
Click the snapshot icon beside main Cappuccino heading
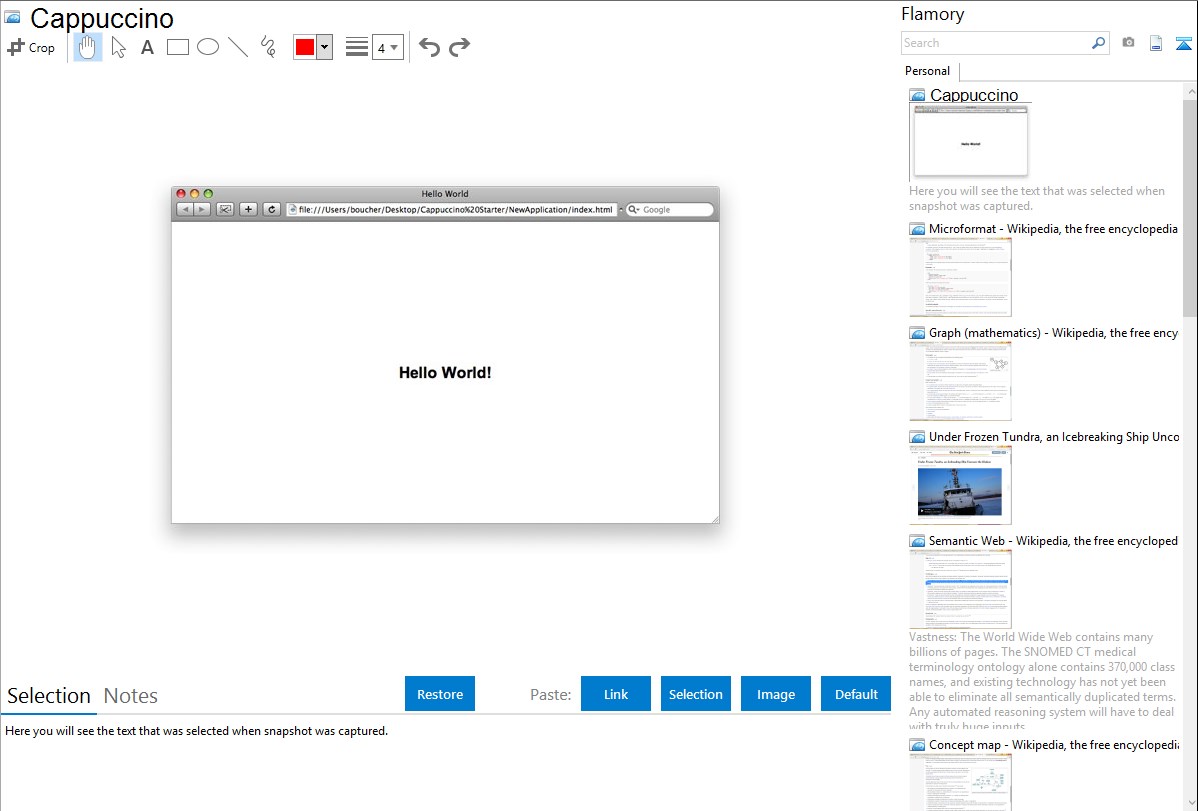[13, 17]
